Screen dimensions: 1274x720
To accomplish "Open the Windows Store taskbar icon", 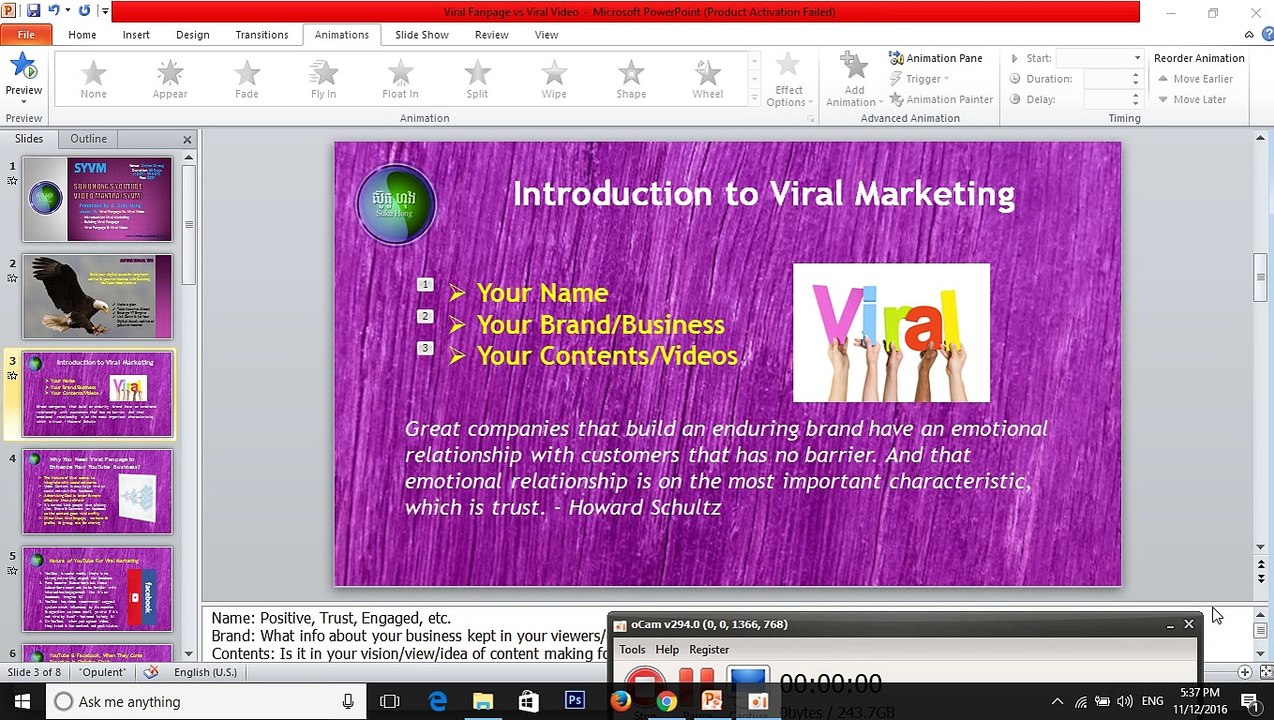I will click(529, 702).
